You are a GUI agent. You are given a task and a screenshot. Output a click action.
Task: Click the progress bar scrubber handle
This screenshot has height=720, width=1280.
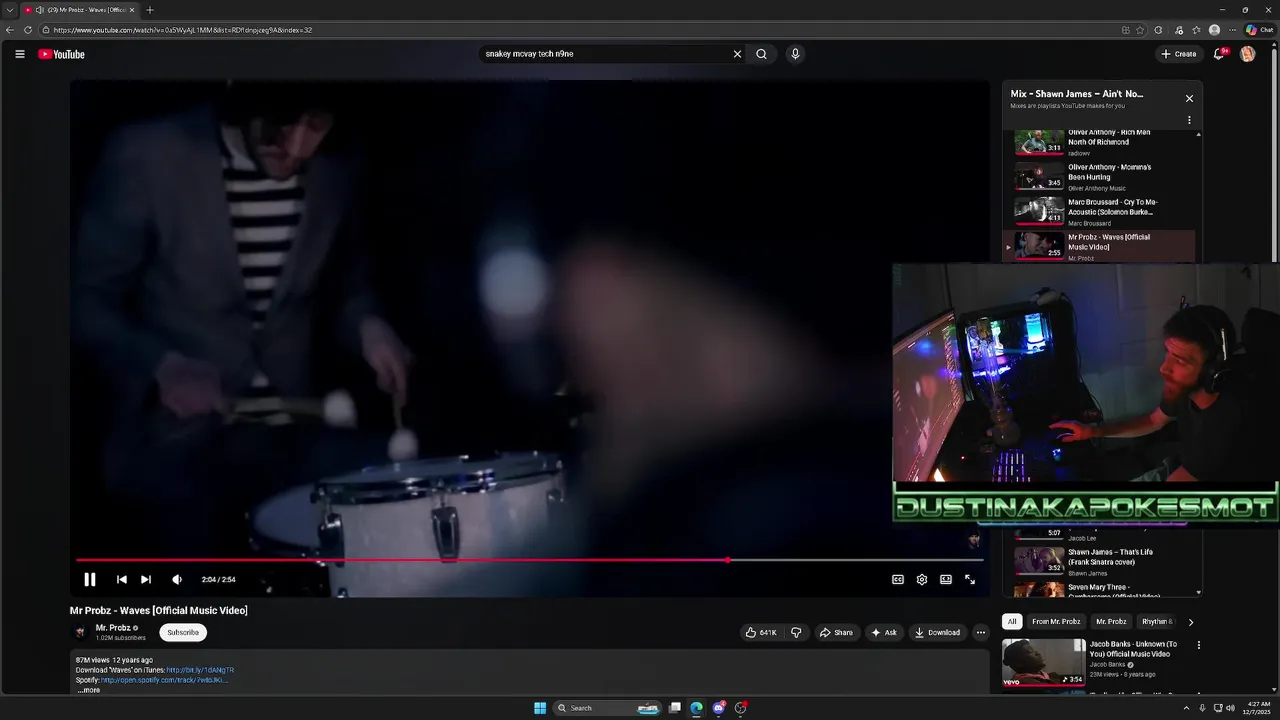pos(727,560)
